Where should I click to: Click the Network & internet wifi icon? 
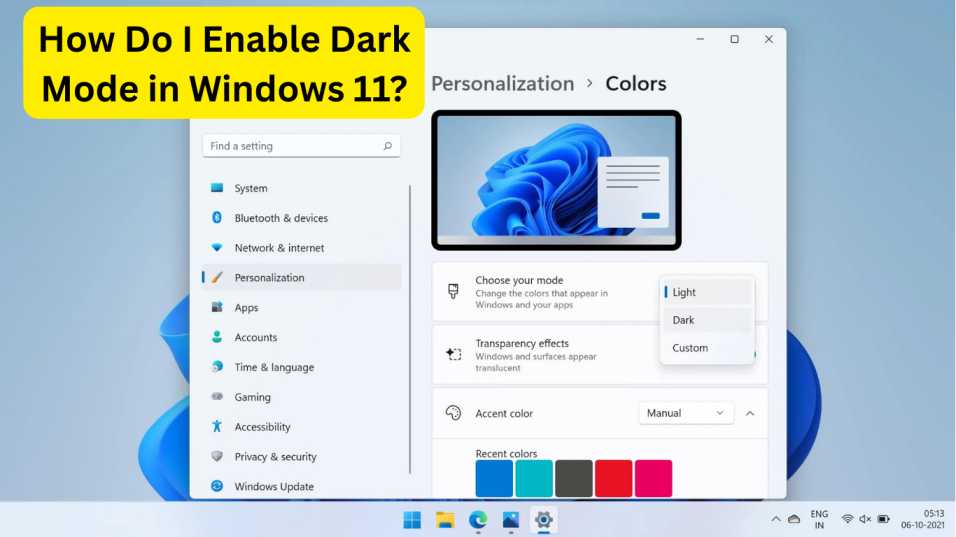(217, 247)
